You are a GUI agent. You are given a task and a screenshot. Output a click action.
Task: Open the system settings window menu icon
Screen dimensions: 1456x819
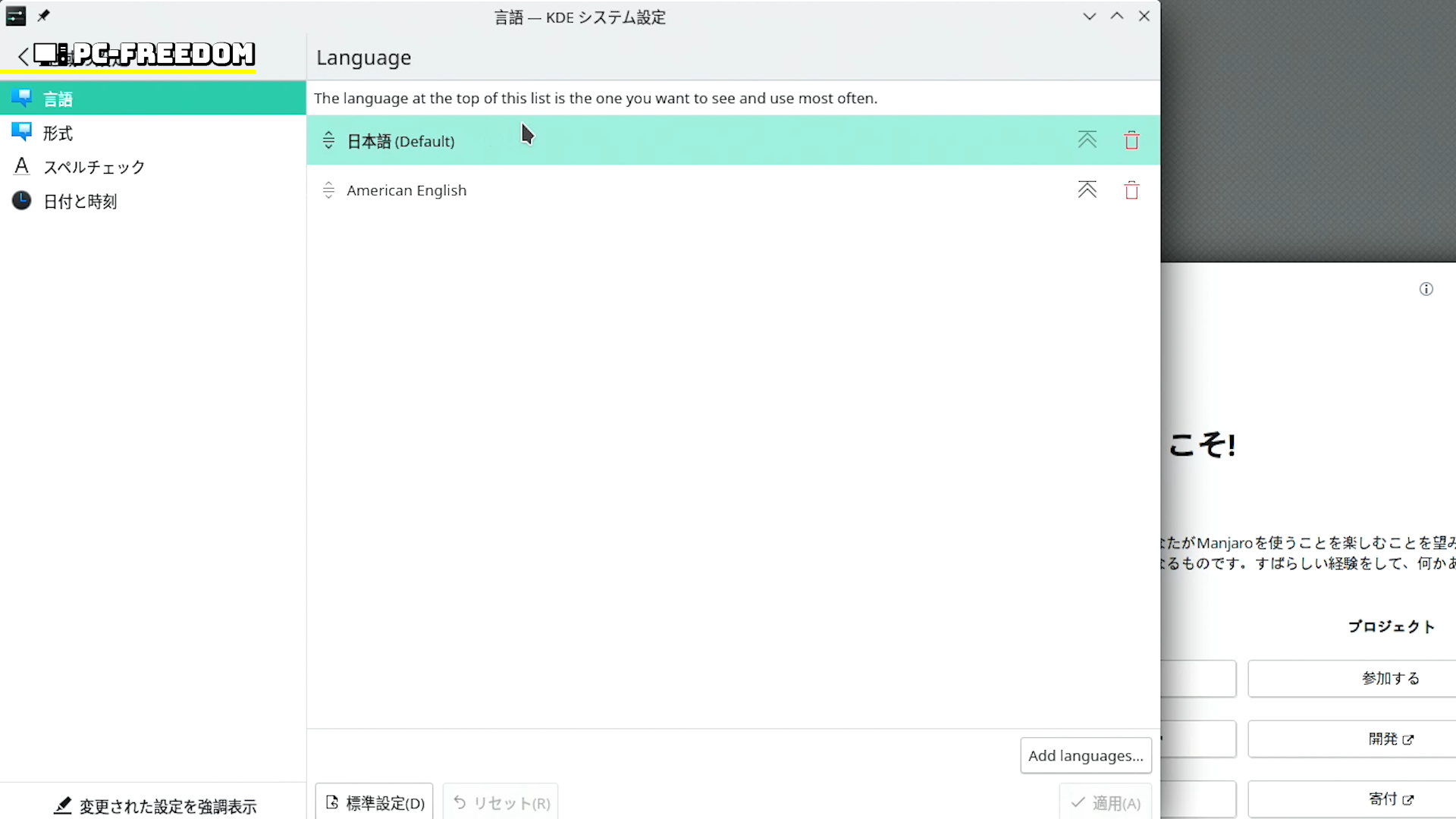pos(16,16)
